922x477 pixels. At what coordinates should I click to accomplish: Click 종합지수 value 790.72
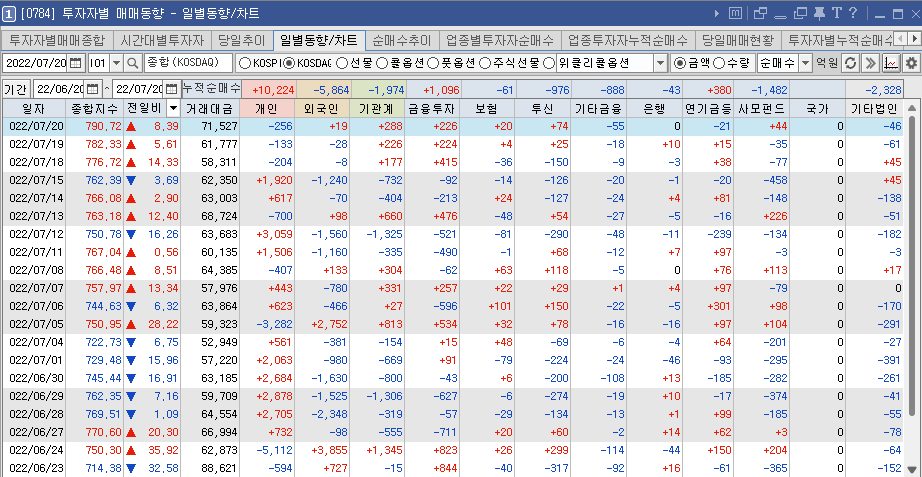(104, 126)
